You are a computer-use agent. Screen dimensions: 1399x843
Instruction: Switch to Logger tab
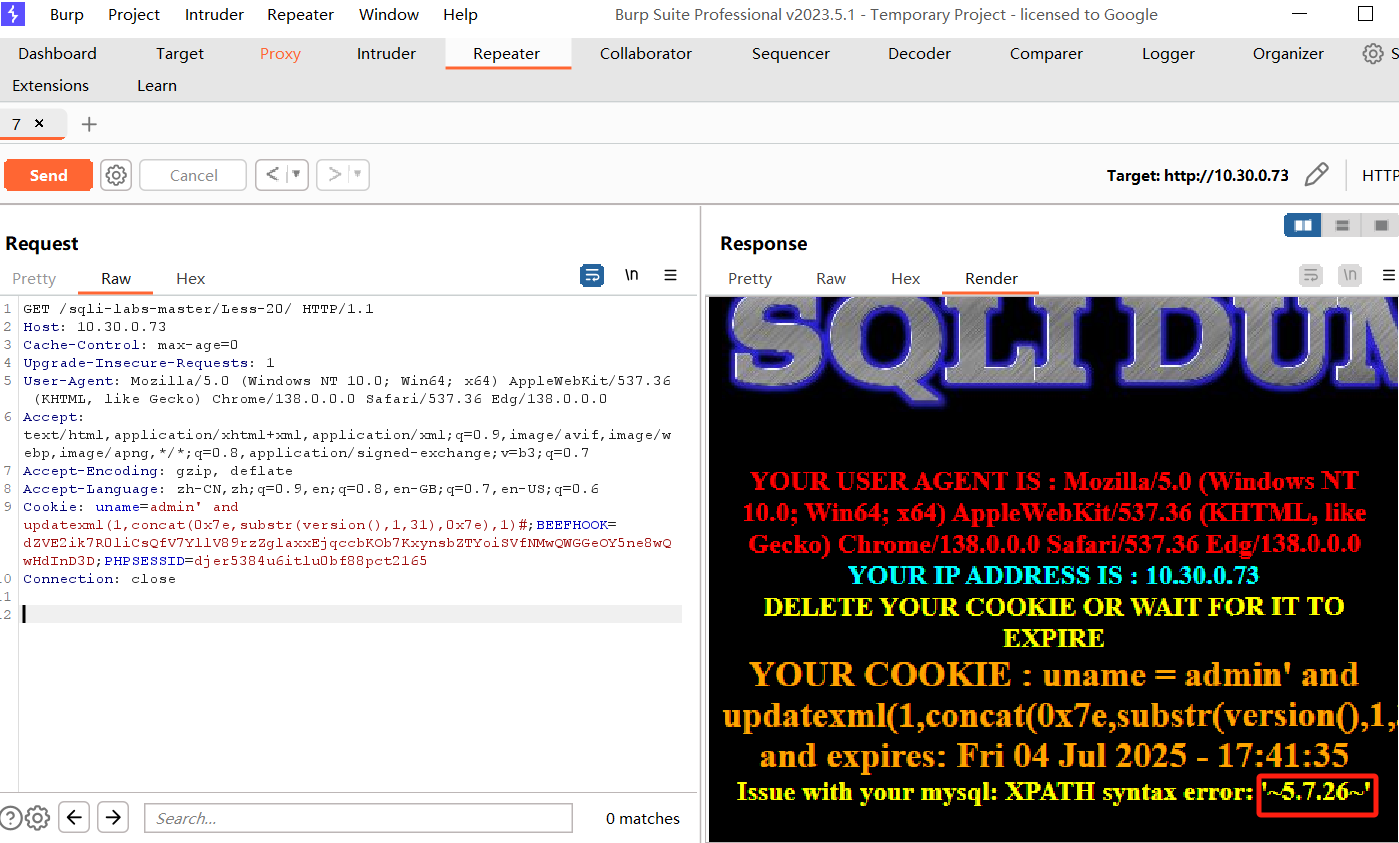pos(1168,54)
